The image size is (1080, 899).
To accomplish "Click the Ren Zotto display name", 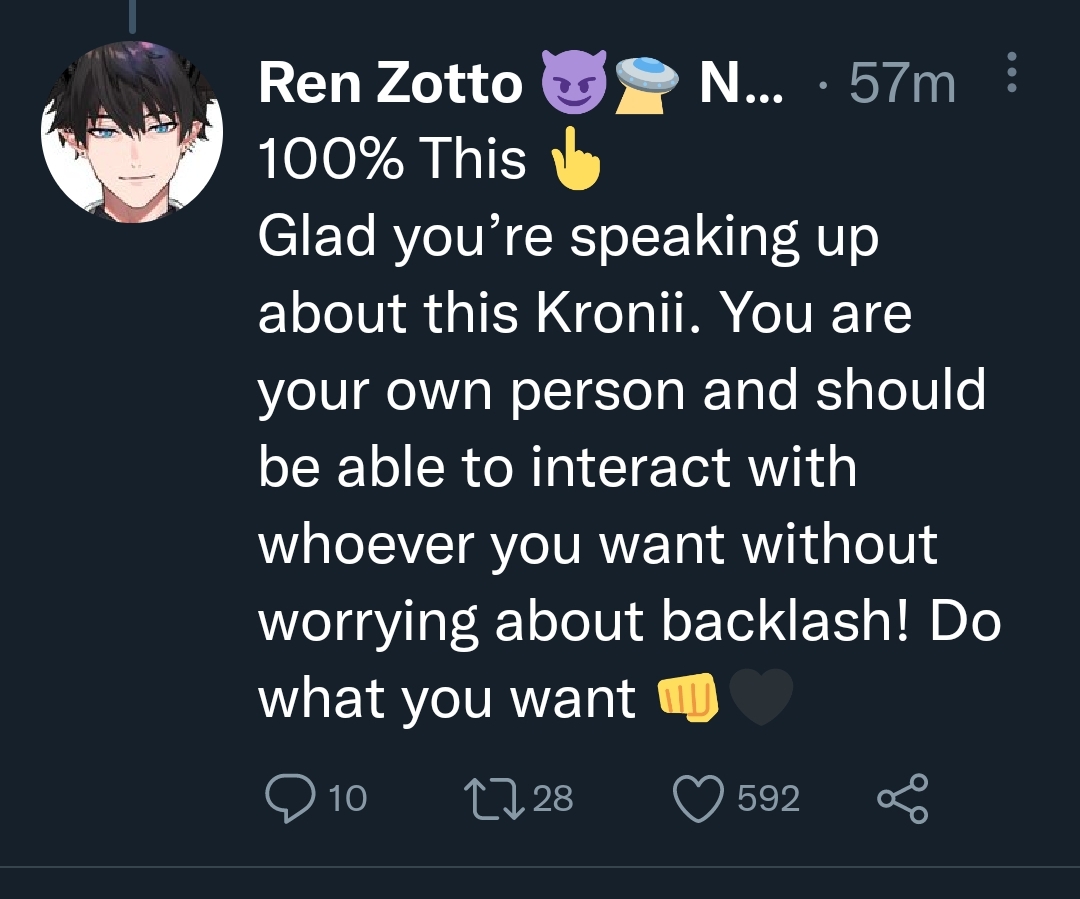I will 390,83.
